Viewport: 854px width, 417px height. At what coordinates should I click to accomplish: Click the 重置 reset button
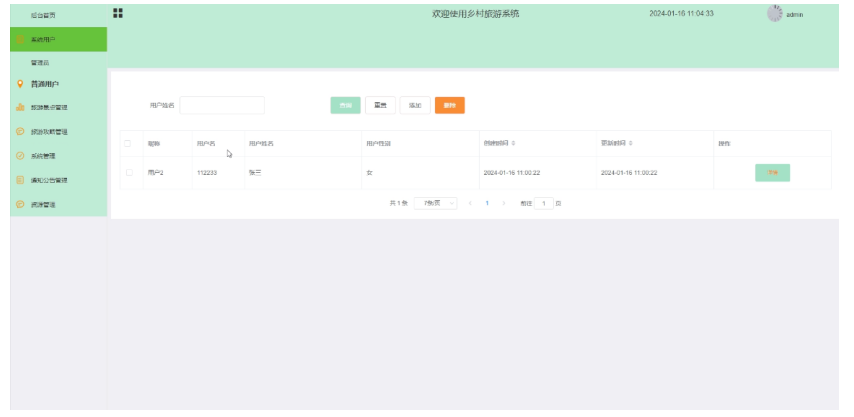380,105
